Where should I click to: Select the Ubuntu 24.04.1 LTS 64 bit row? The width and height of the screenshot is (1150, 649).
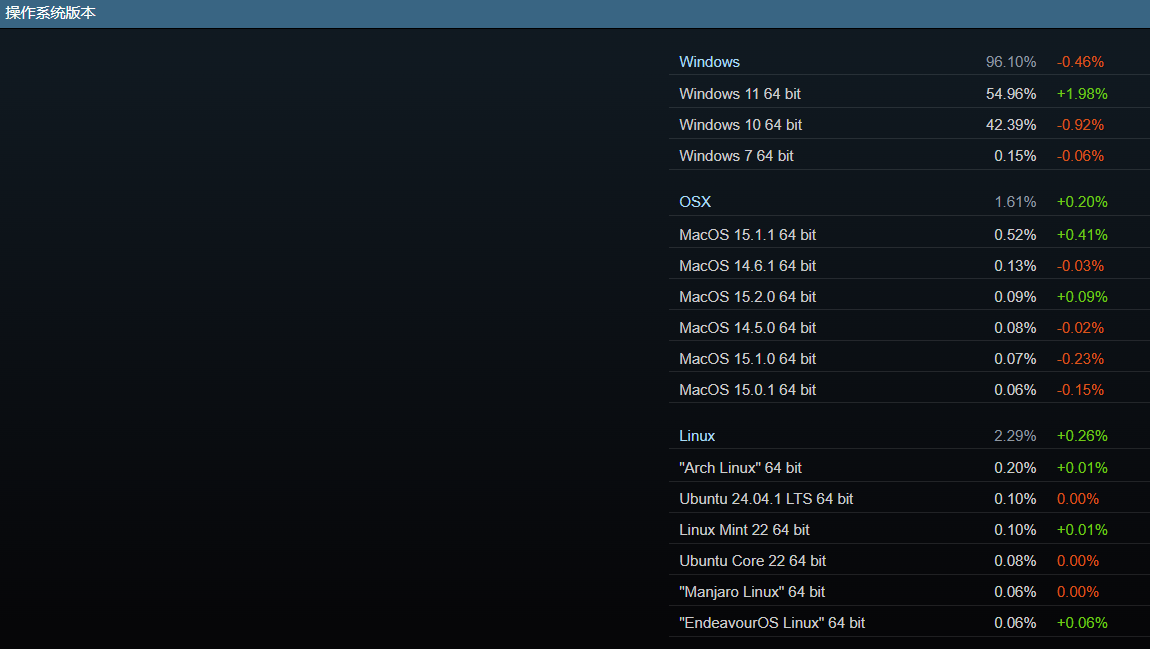tap(909, 499)
